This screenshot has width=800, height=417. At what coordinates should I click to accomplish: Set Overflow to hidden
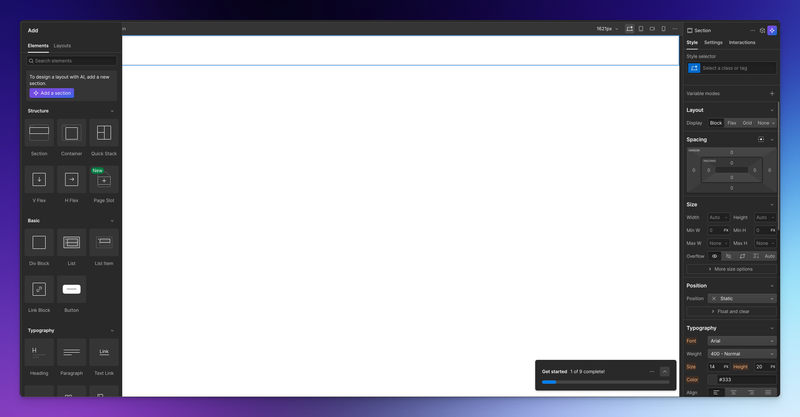pos(729,256)
